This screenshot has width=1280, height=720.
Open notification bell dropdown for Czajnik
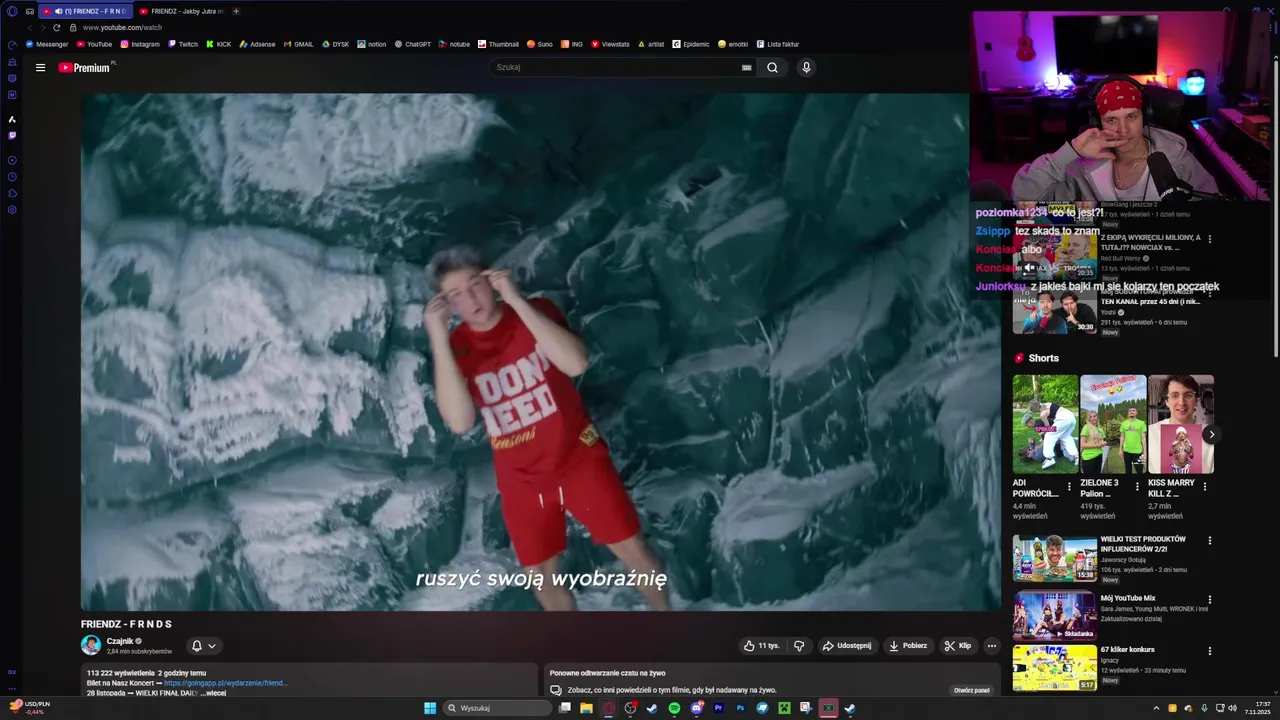[203, 646]
